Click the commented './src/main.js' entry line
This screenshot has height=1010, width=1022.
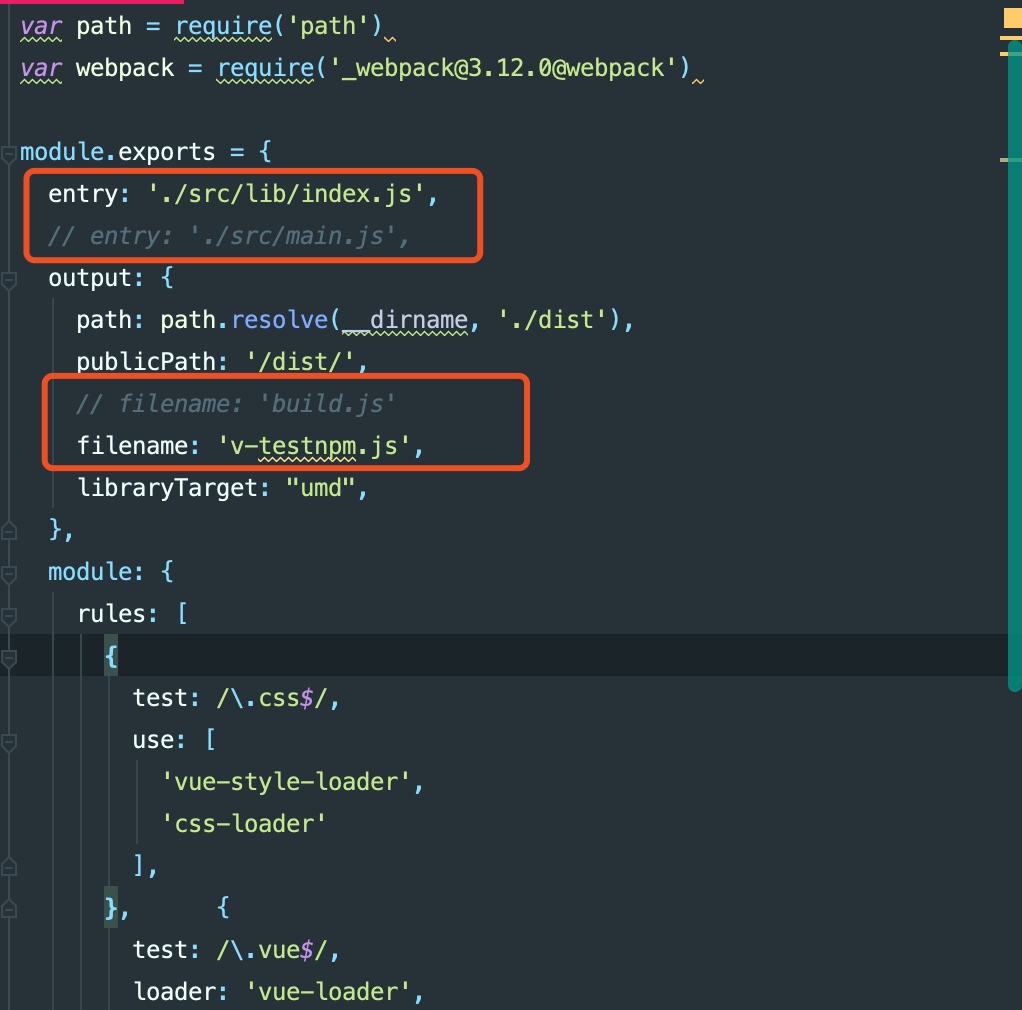pos(229,236)
